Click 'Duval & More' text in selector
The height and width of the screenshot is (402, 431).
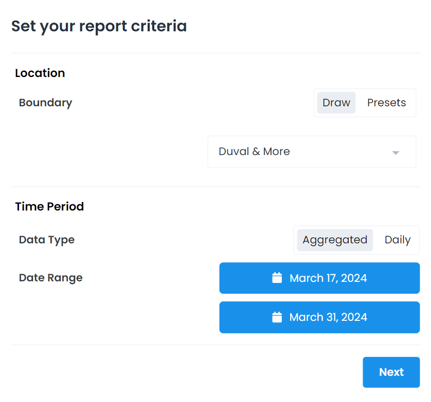pos(254,152)
